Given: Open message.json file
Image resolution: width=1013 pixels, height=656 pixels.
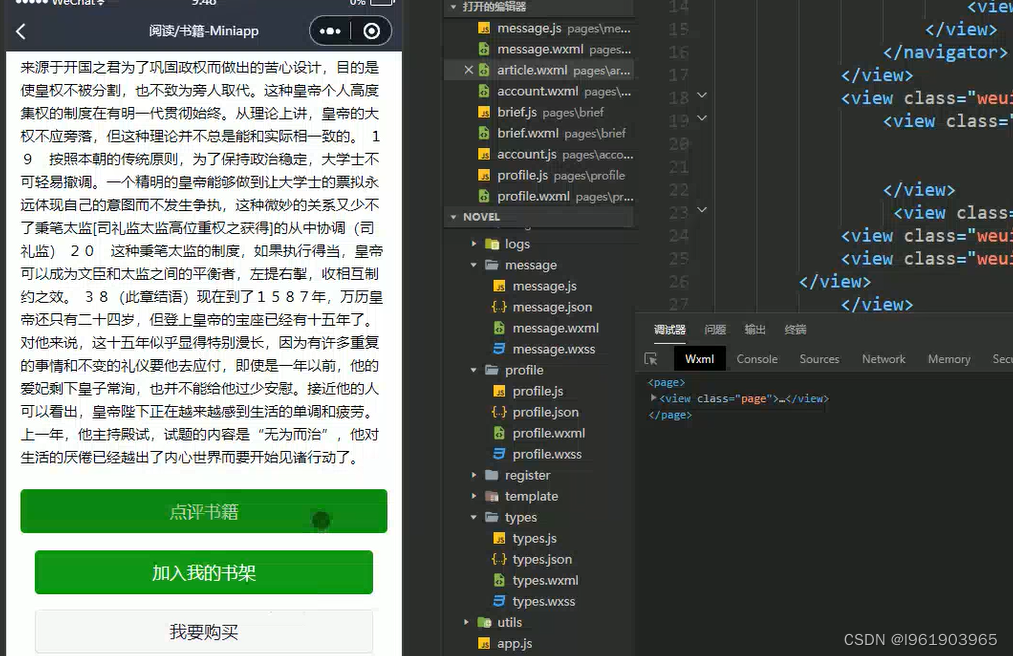Looking at the screenshot, I should tap(552, 307).
